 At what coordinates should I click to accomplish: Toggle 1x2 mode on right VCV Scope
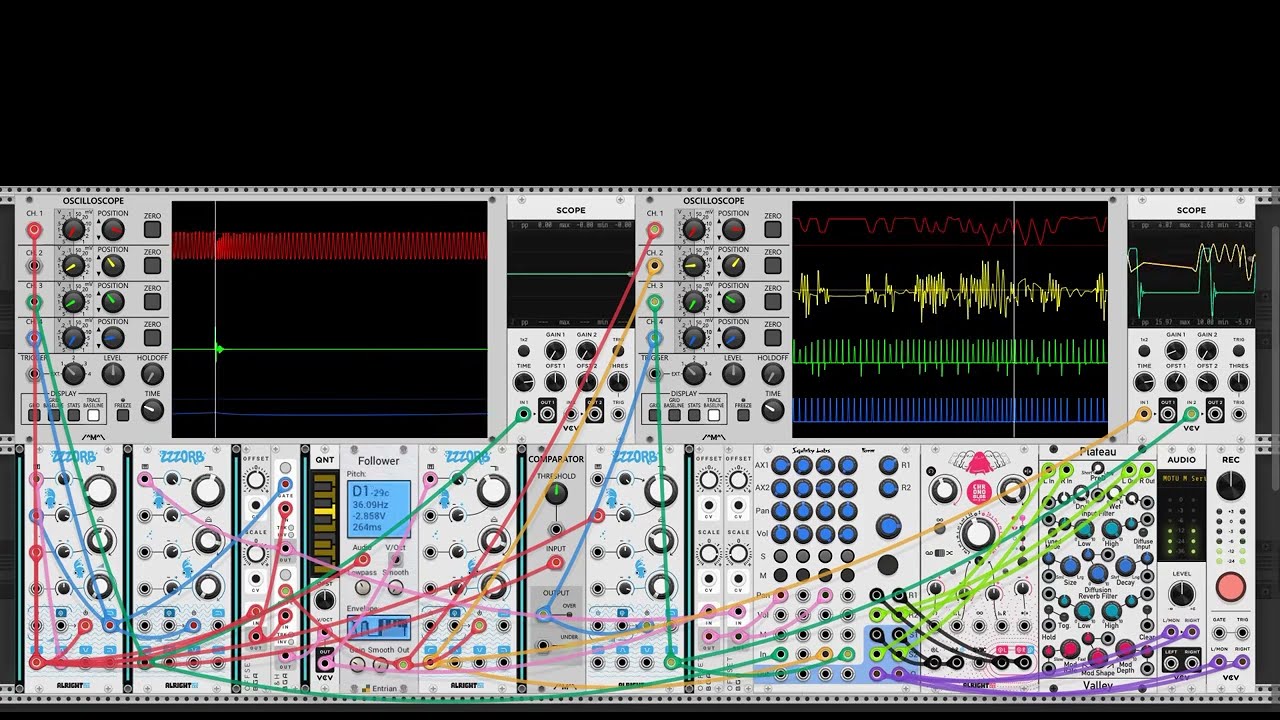(1144, 352)
